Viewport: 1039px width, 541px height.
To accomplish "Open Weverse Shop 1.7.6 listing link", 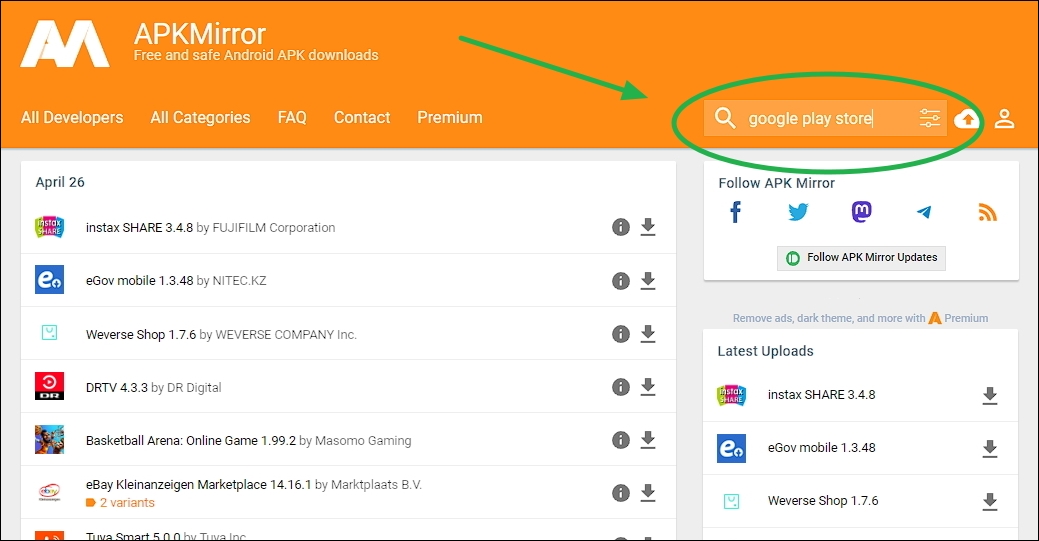I will [x=140, y=335].
